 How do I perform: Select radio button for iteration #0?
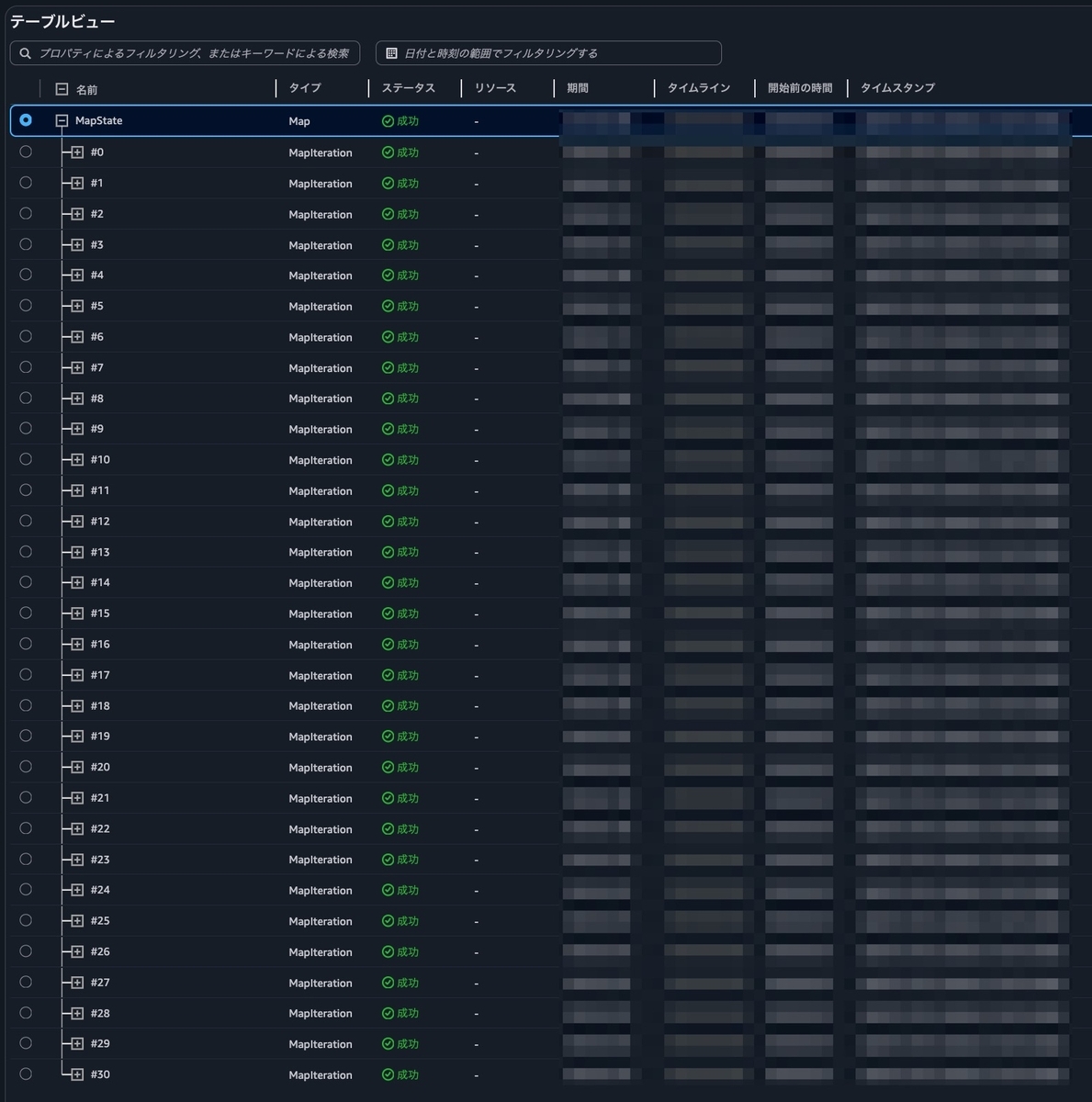pos(26,152)
